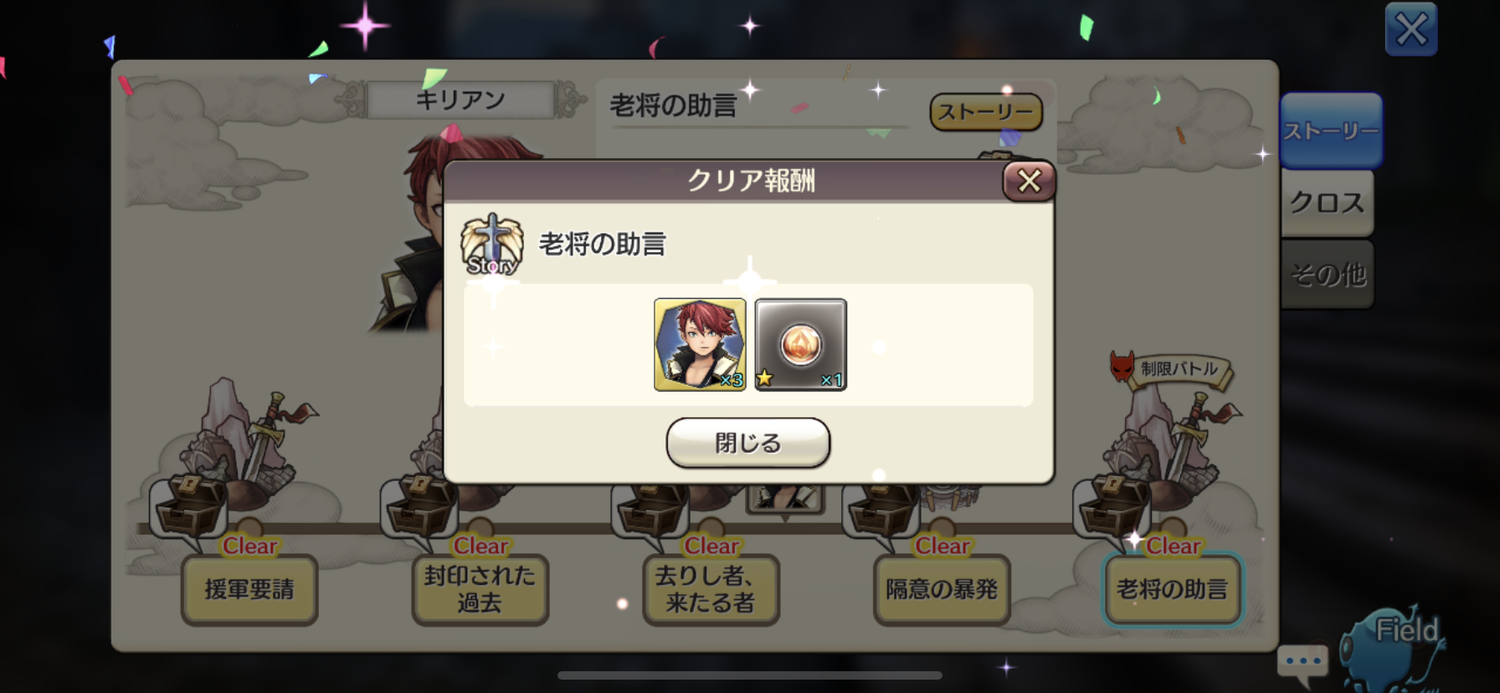Open the chat speech bubble icon
Screen dimensions: 1500x693
pyautogui.click(x=1302, y=661)
